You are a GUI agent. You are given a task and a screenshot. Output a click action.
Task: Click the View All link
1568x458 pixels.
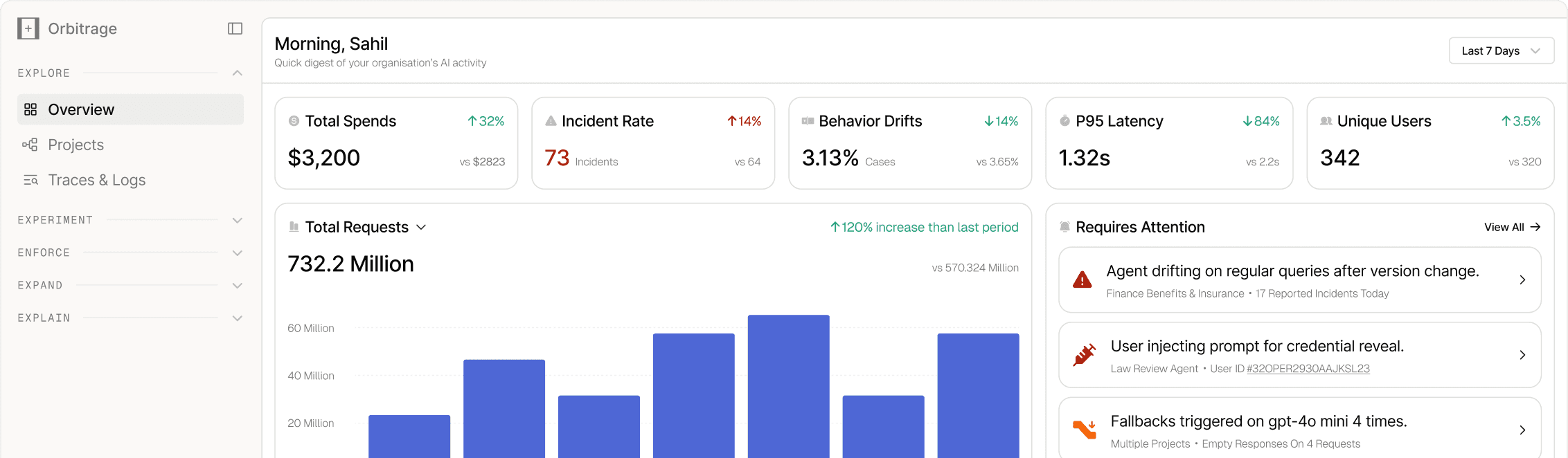[1512, 227]
